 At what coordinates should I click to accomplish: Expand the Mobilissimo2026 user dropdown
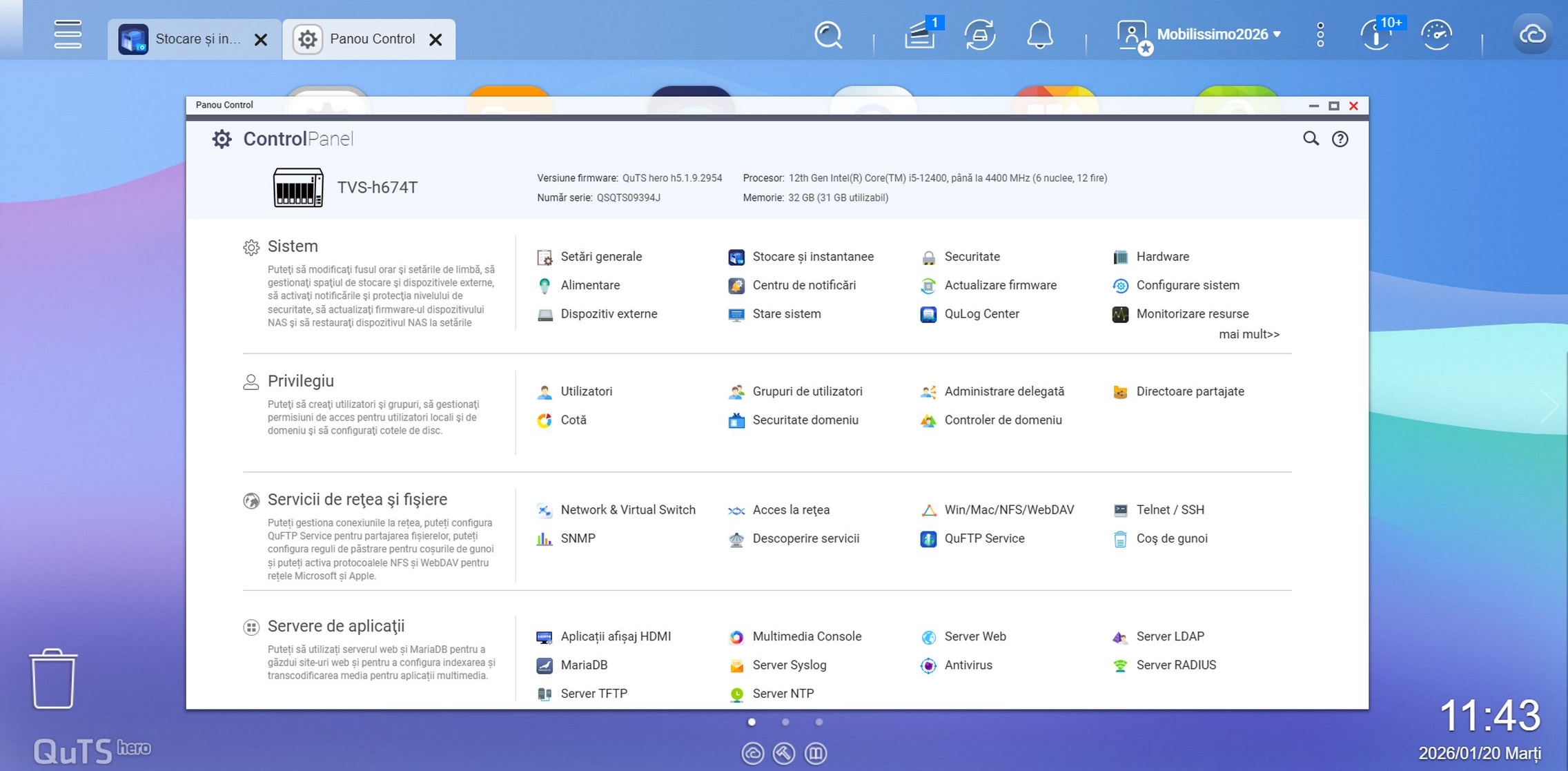tap(1218, 35)
